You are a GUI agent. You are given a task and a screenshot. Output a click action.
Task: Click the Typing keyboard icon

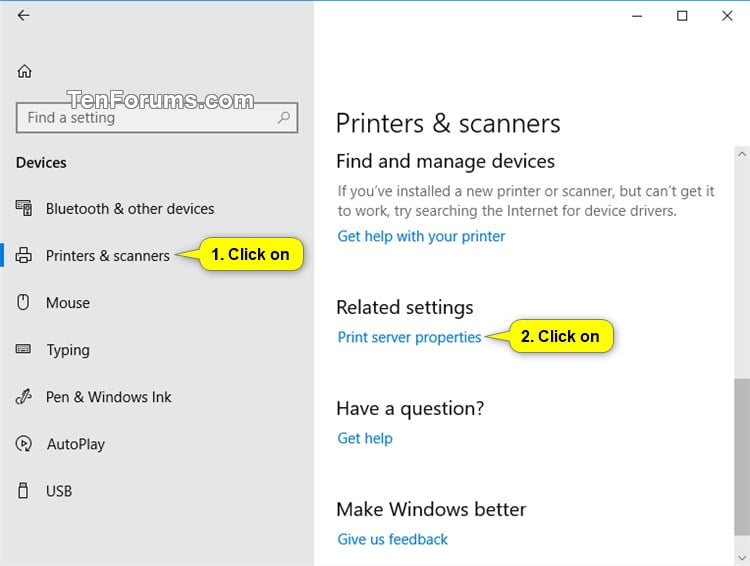23,349
